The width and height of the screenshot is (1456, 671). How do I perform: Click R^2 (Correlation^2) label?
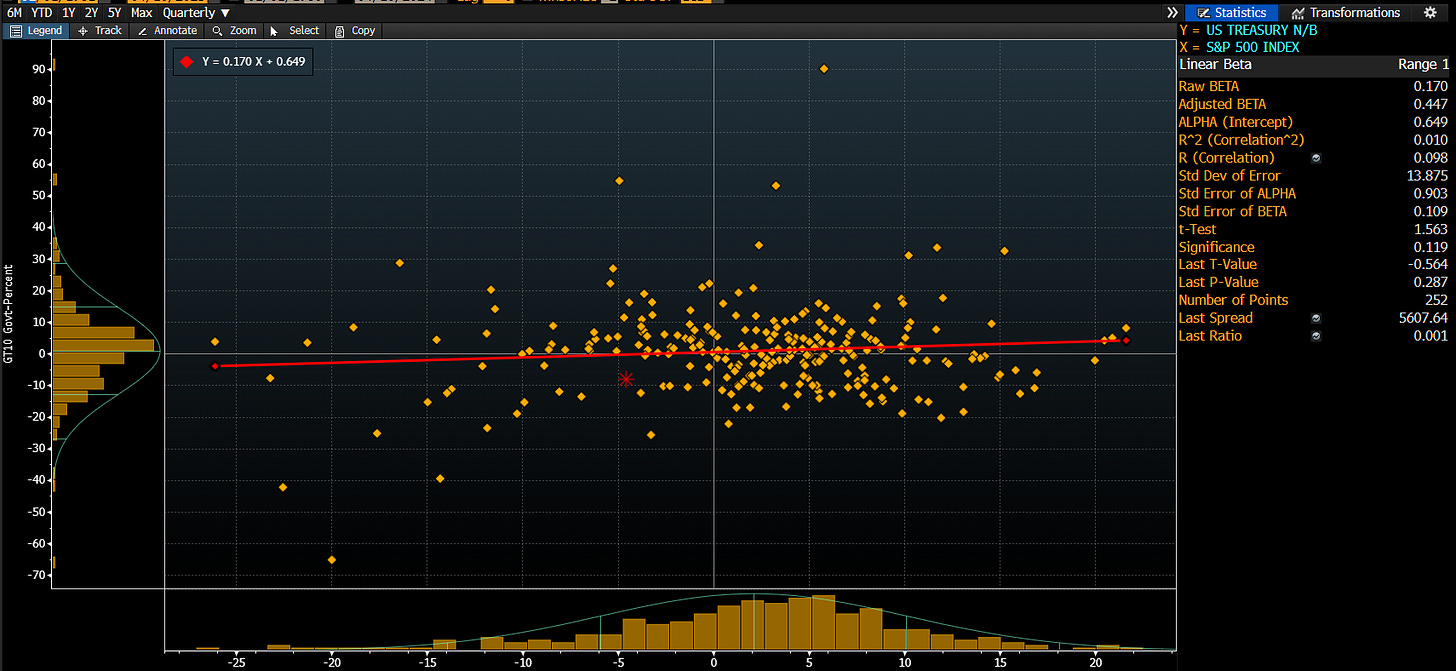click(1241, 140)
